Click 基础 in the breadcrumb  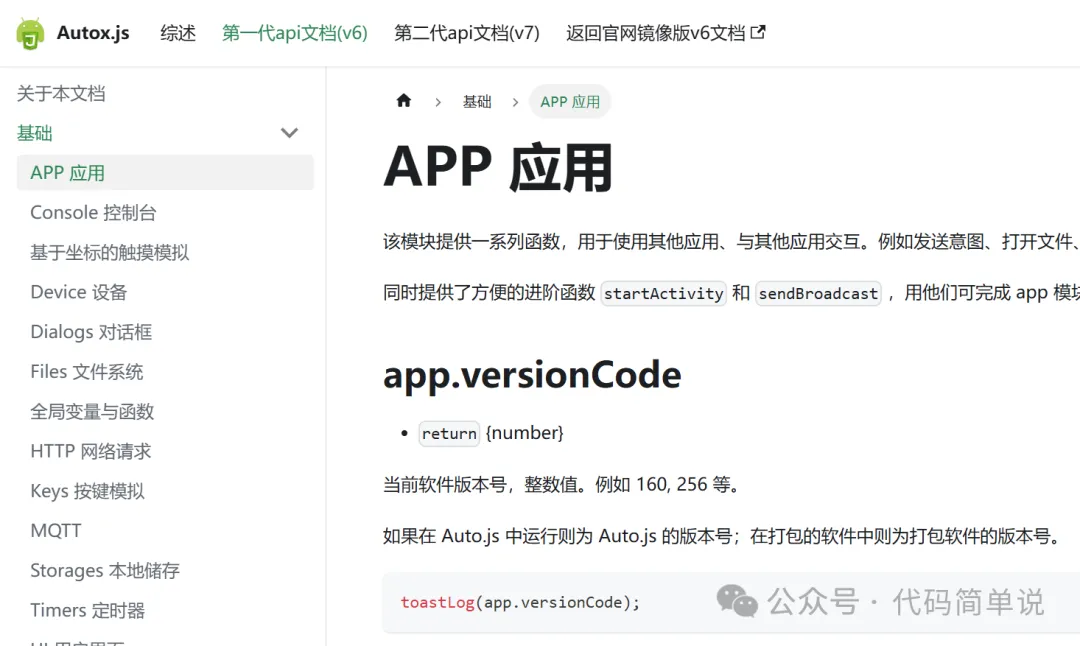[x=477, y=102]
